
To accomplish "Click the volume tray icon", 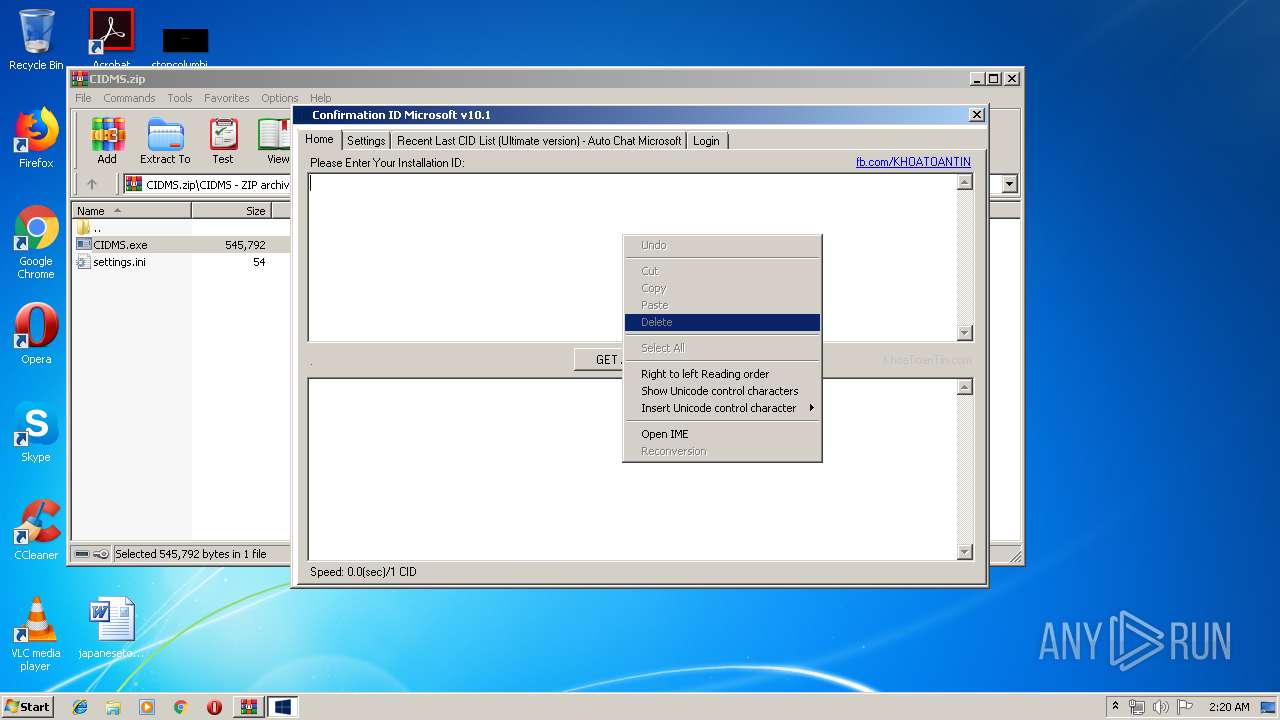I will 1161,707.
